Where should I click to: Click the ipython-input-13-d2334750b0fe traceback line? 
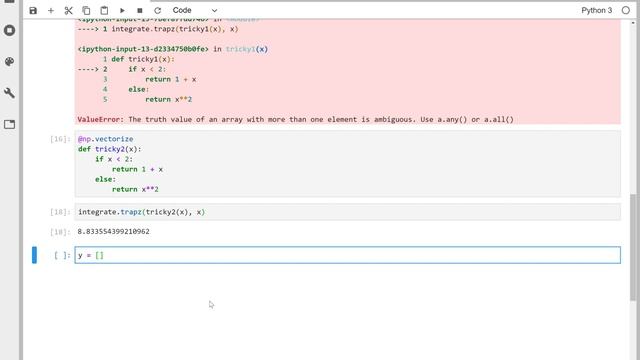[173, 49]
